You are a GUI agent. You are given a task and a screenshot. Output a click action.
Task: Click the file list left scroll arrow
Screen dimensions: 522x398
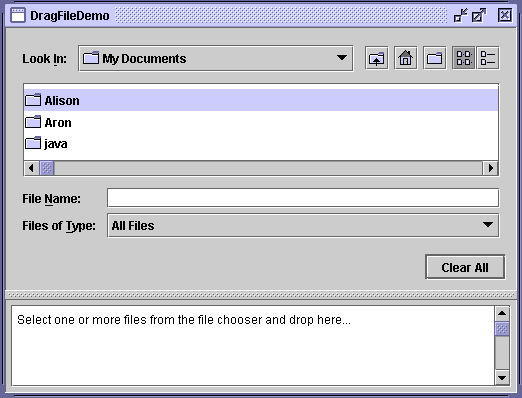(31, 168)
